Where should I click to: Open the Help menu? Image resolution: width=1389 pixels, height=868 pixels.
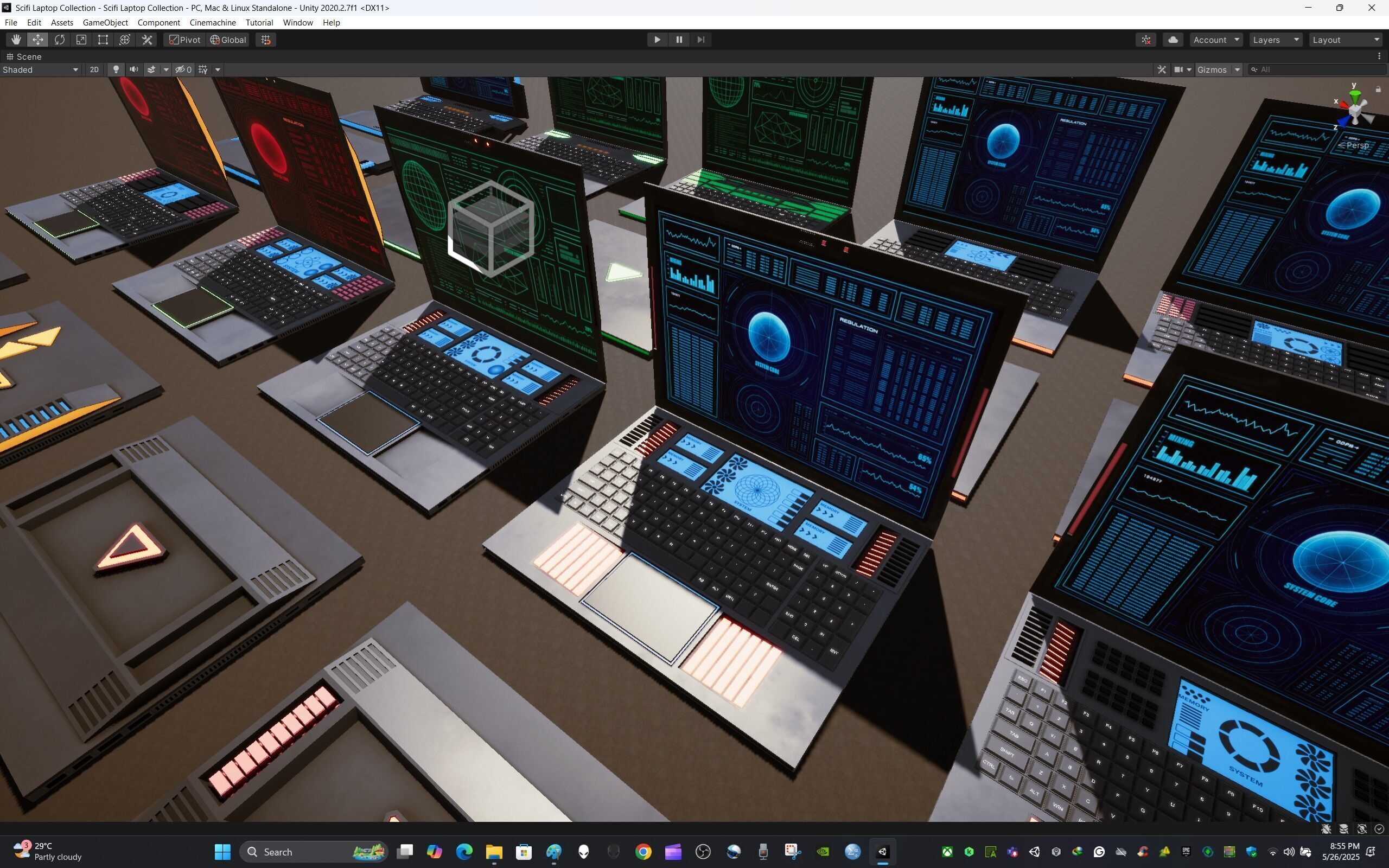click(x=331, y=22)
